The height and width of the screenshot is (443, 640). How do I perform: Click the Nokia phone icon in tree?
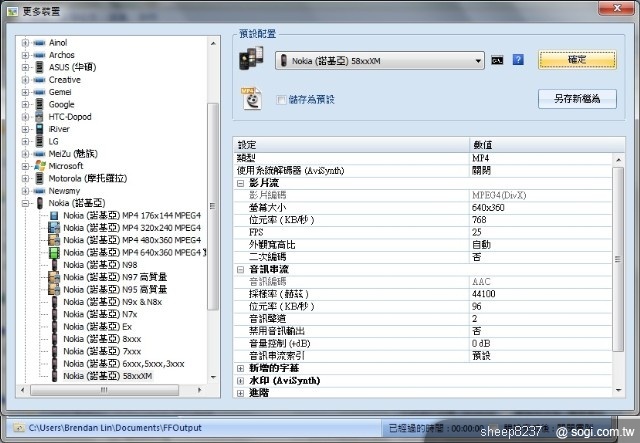[x=40, y=203]
